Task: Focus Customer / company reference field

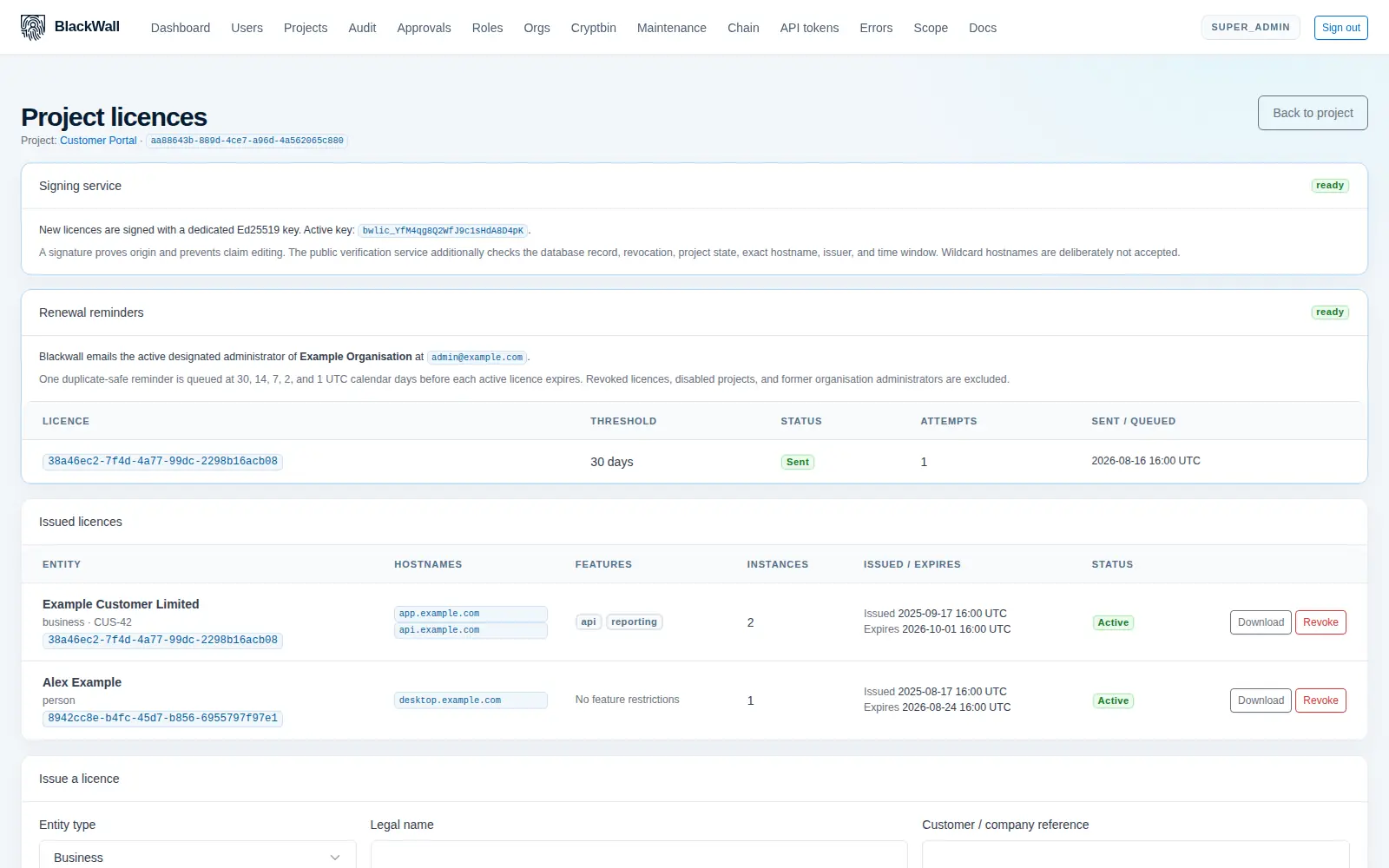Action: 1136,855
